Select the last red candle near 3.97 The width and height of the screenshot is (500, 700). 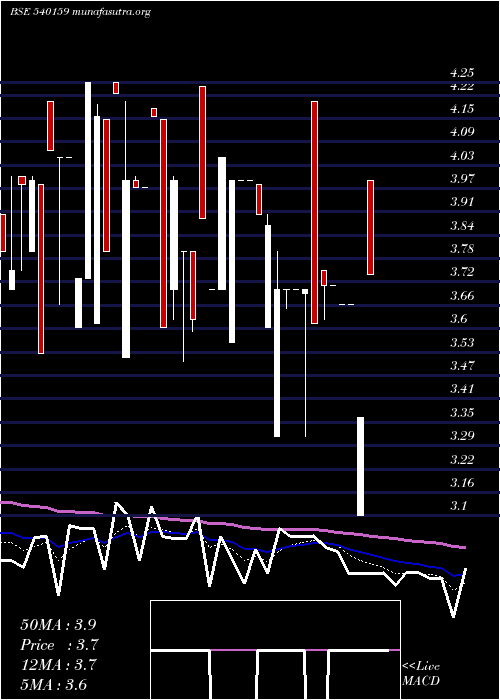point(370,227)
